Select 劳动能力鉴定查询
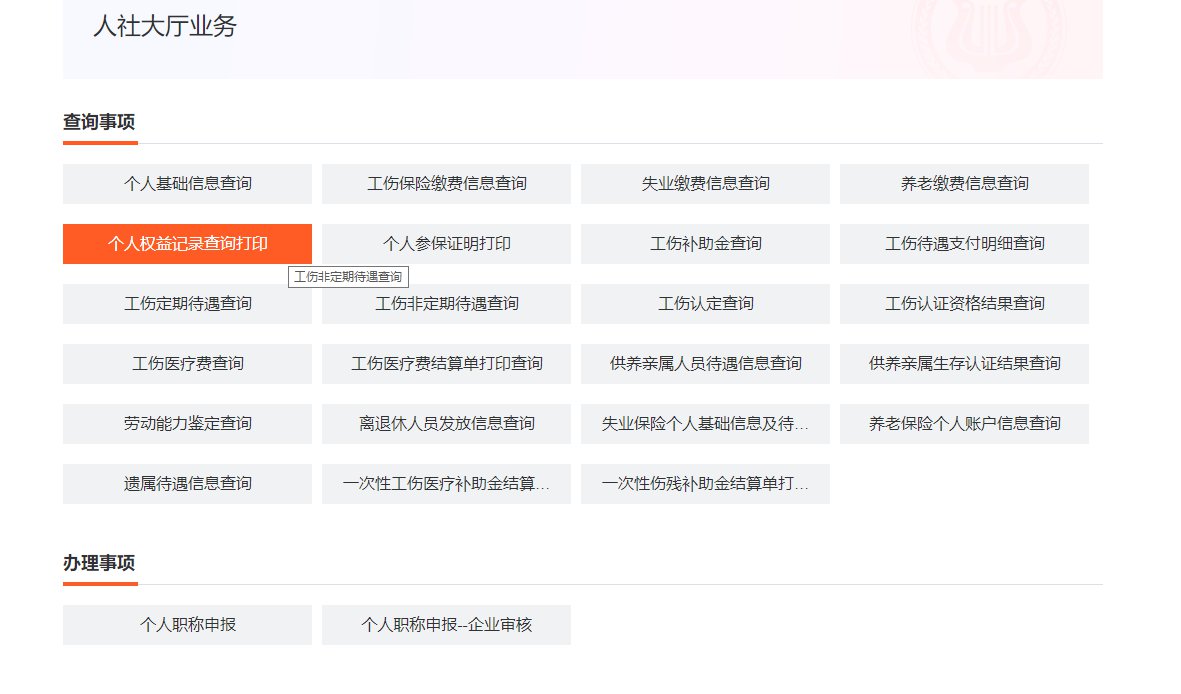 click(187, 424)
